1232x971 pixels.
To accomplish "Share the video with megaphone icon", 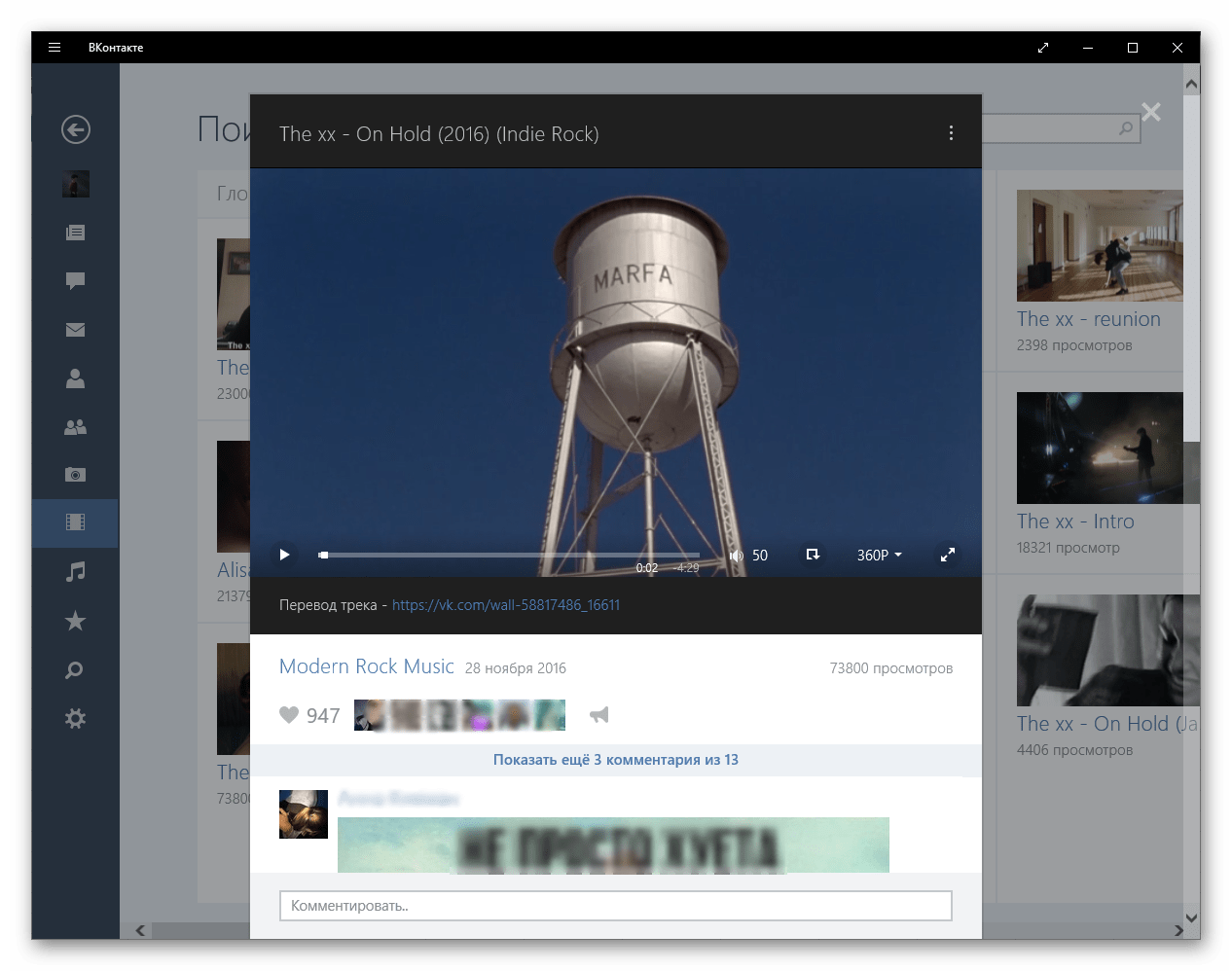I will (x=599, y=715).
